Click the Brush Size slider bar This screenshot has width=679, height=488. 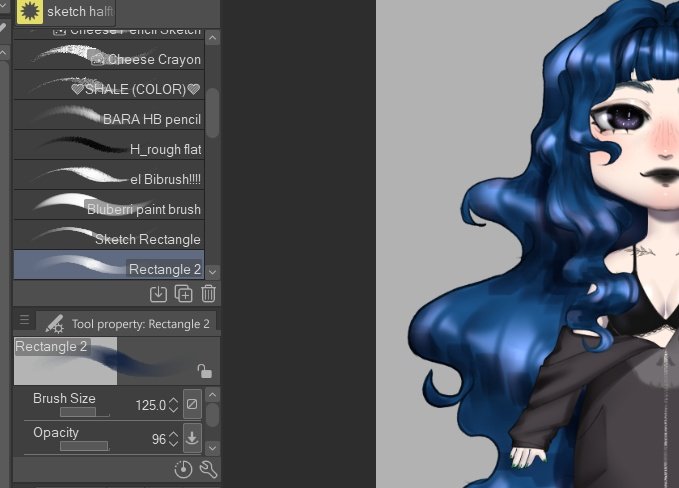tap(85, 412)
